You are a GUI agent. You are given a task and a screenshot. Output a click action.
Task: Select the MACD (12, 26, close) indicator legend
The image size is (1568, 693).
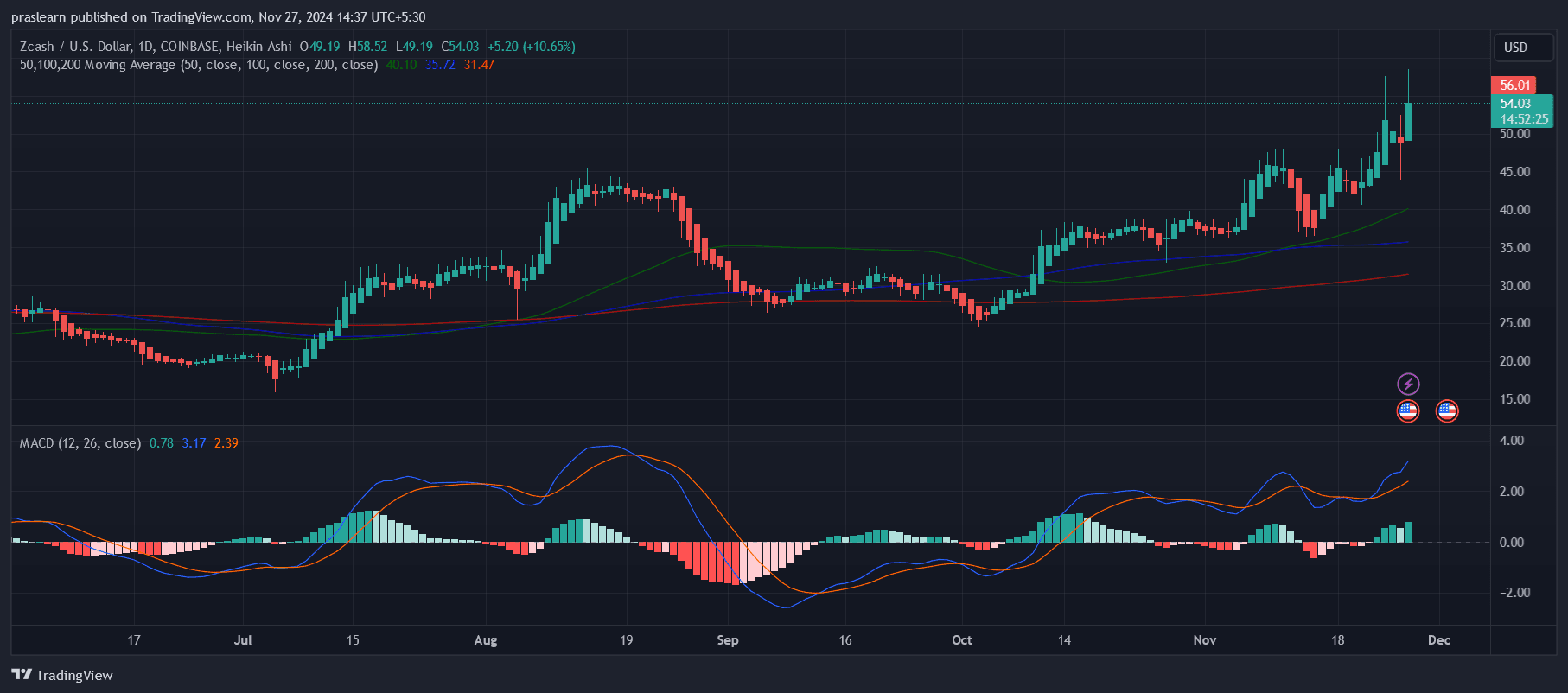coord(80,443)
